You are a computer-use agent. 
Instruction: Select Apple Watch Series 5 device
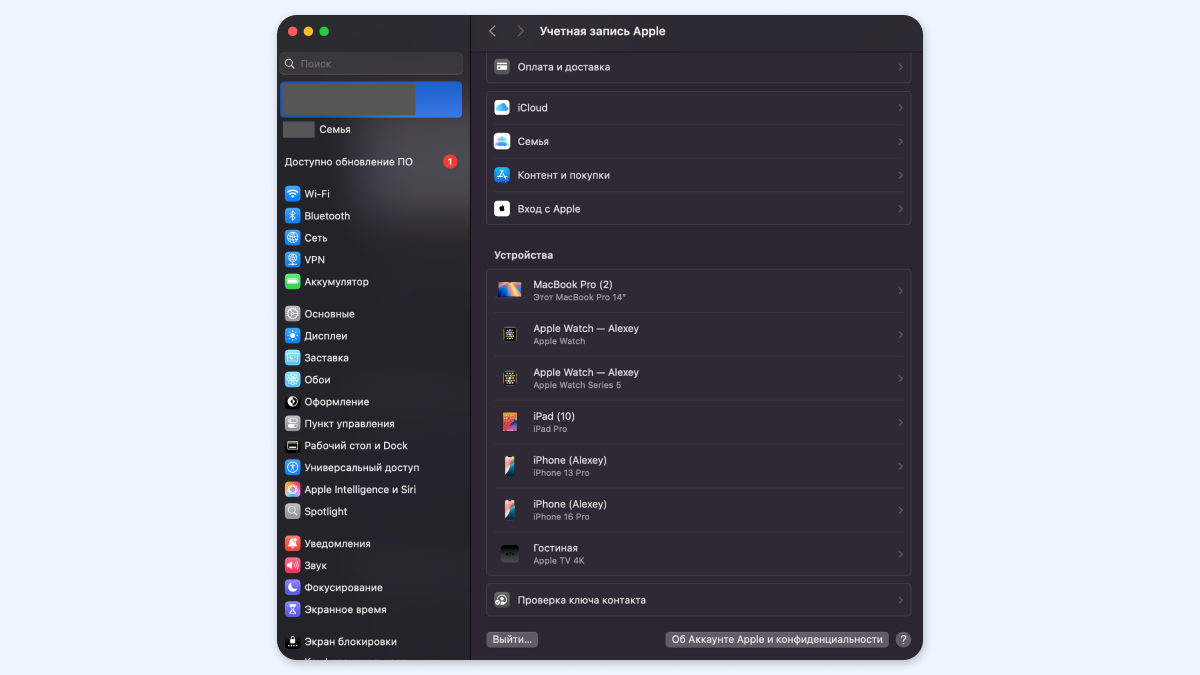coord(698,378)
